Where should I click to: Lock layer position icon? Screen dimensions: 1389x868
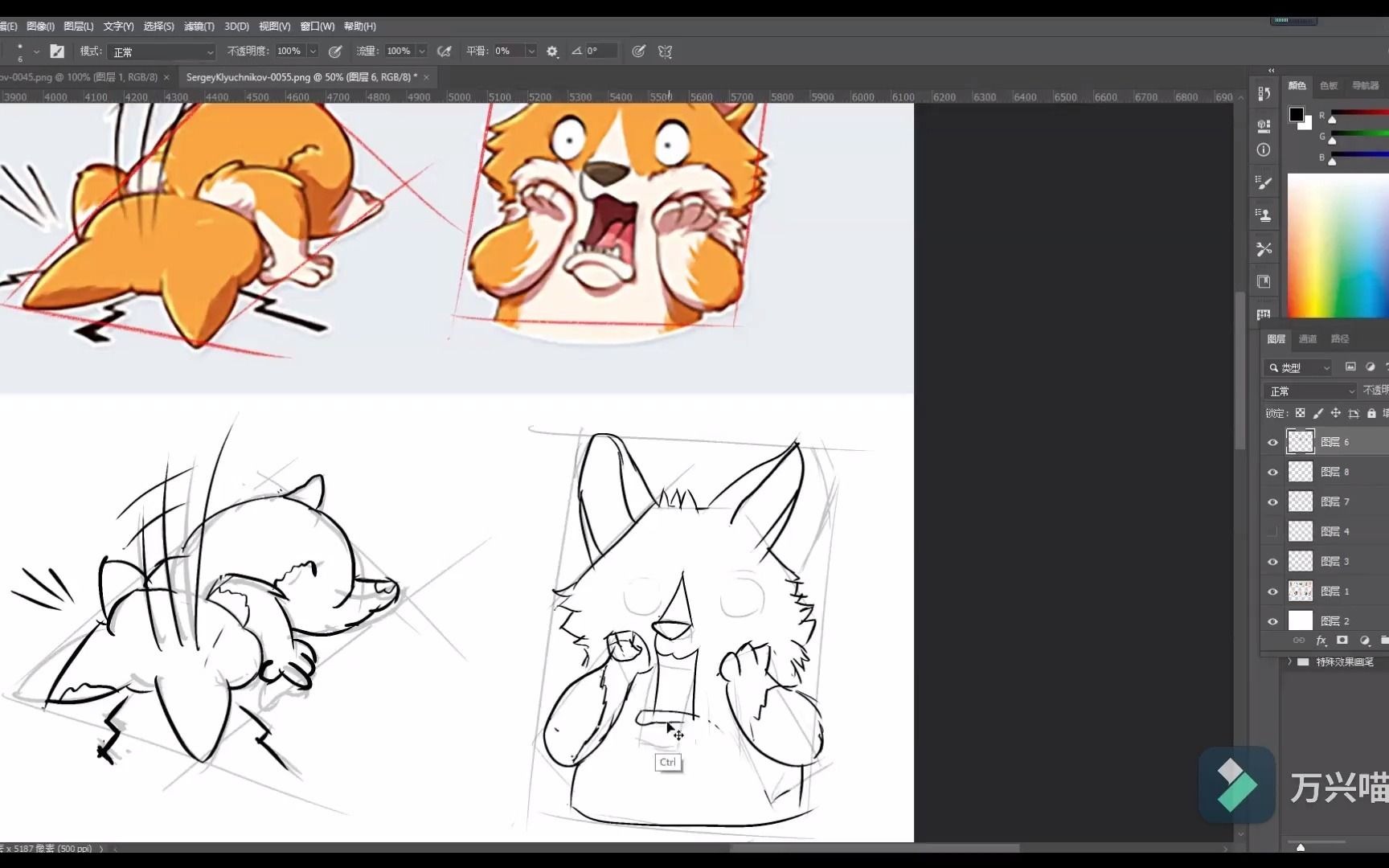[1335, 413]
